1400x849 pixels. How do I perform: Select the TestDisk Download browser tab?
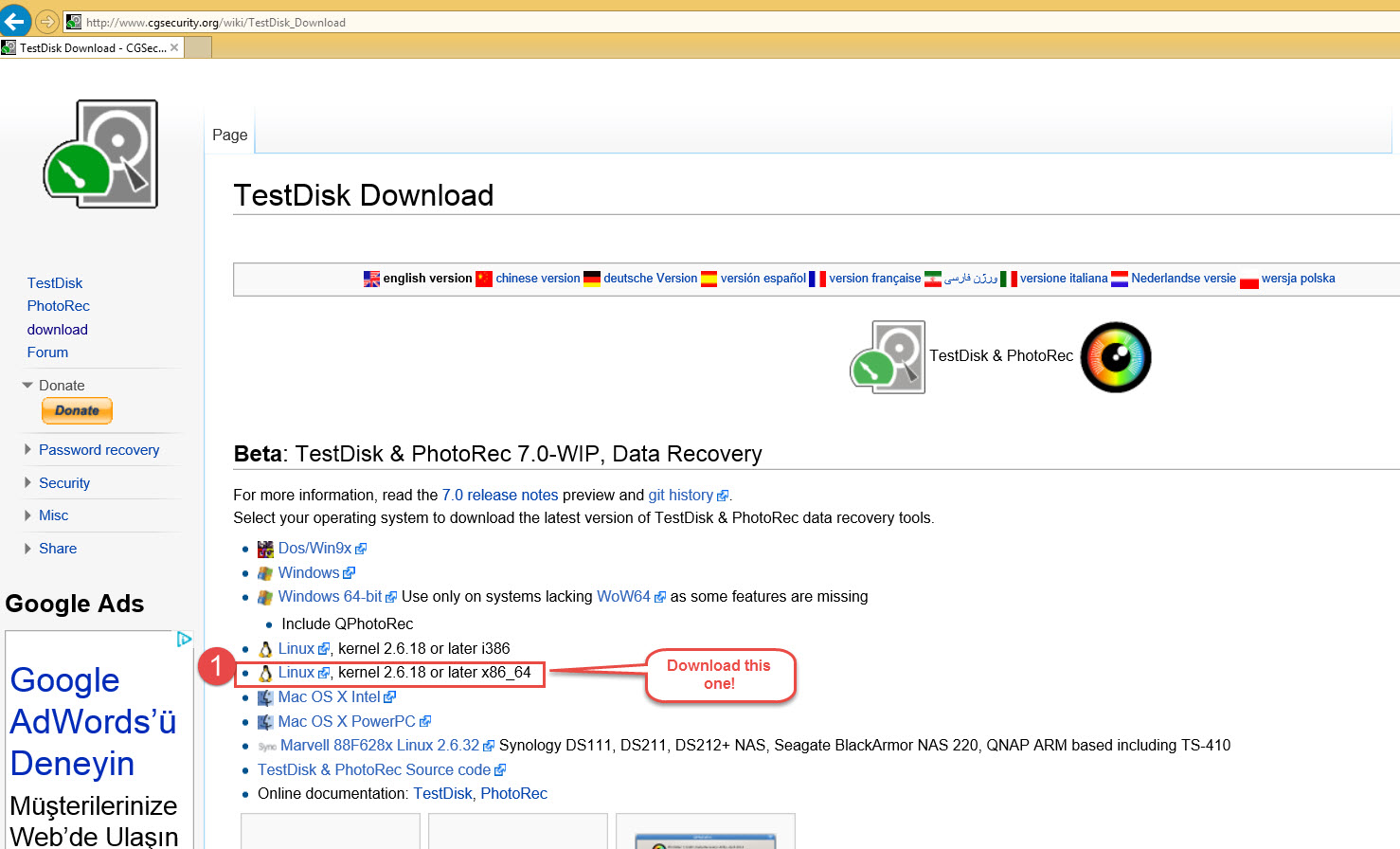(x=91, y=47)
